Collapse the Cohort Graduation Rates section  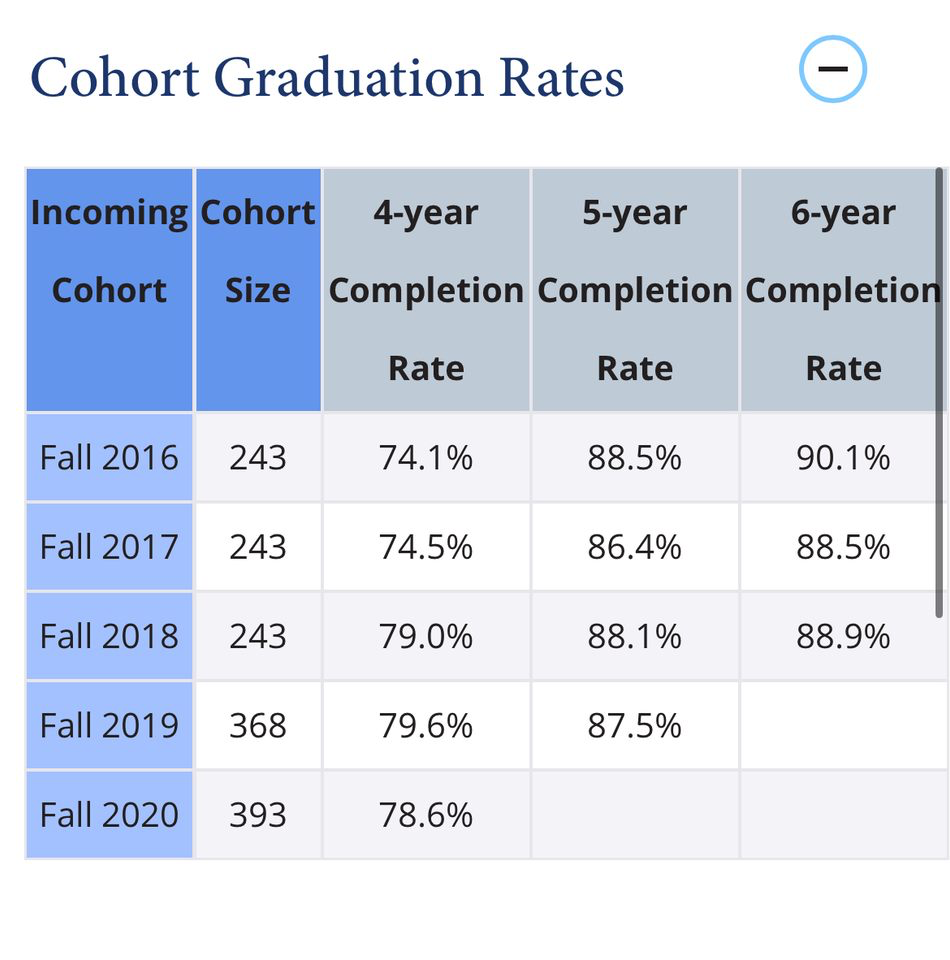832,69
